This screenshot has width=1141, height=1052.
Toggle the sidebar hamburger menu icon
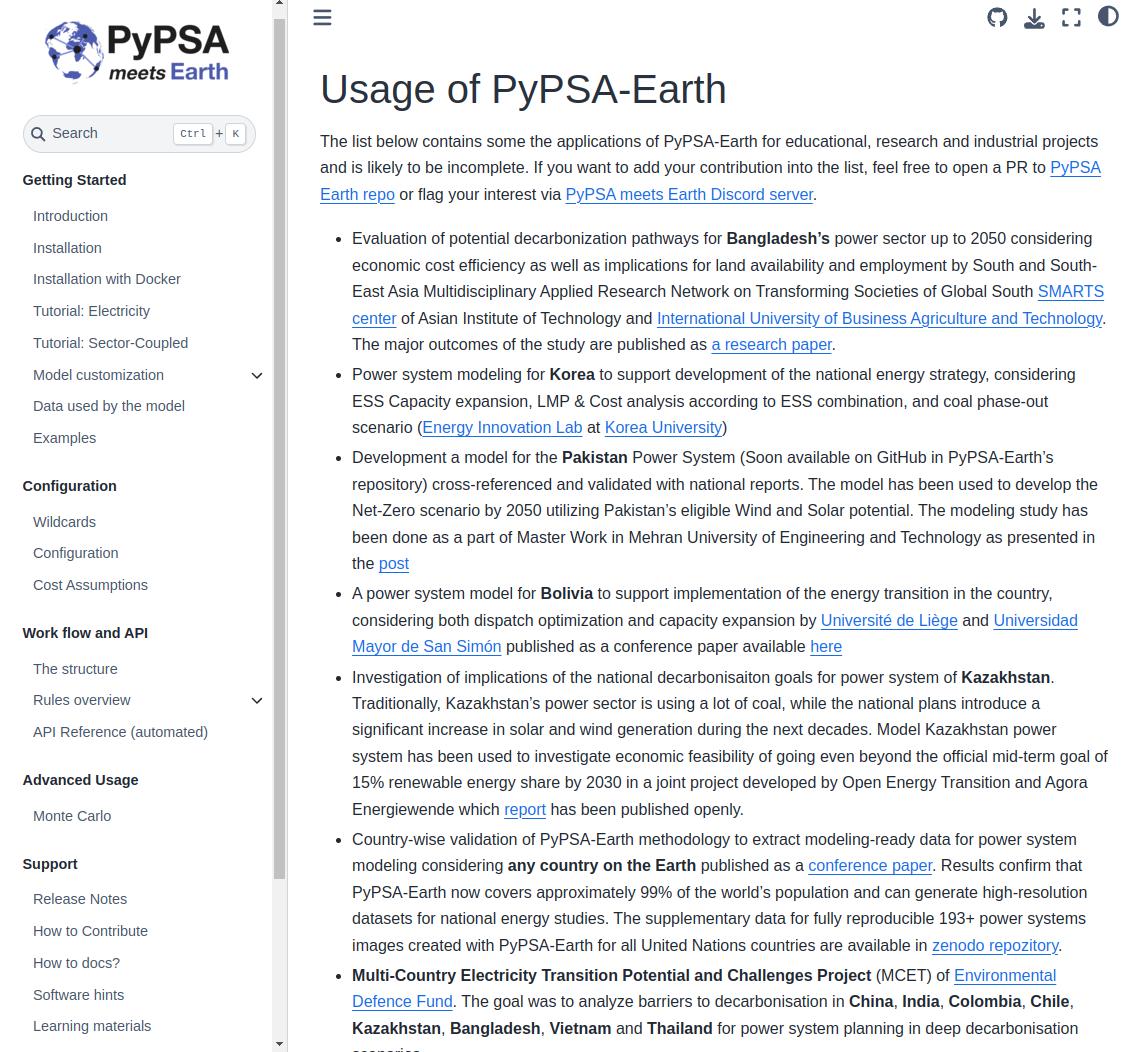pyautogui.click(x=322, y=17)
